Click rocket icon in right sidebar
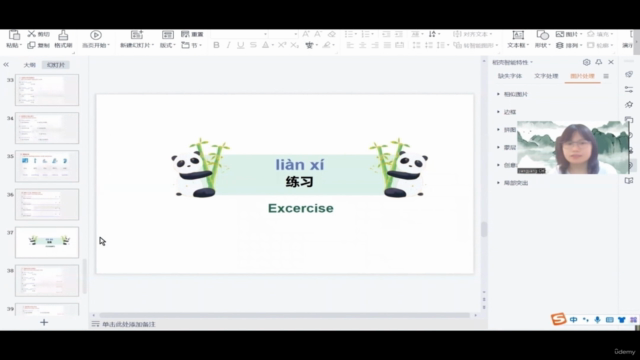Viewport: 640px width, 360px height. [629, 74]
